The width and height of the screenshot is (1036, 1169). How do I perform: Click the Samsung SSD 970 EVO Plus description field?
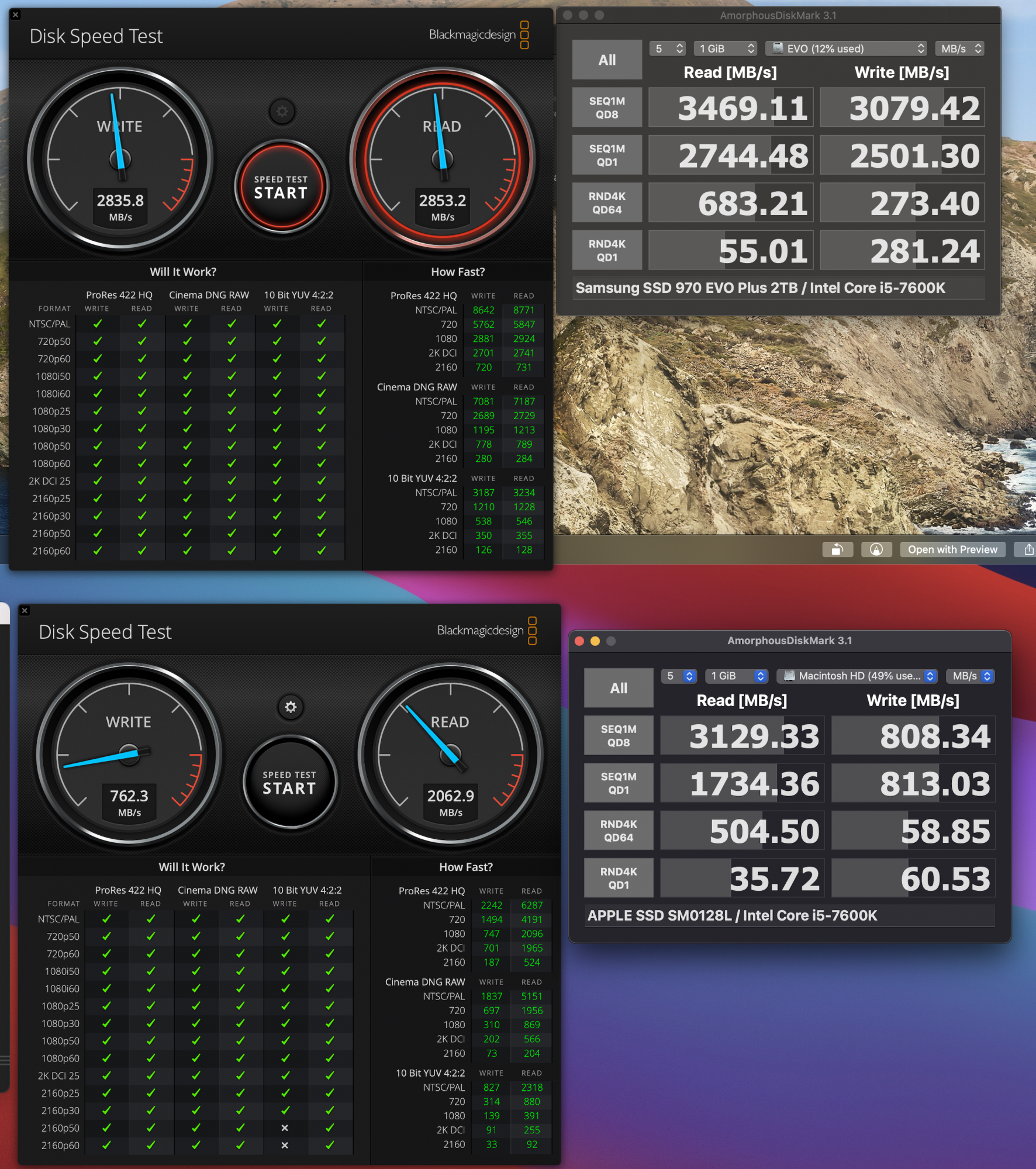778,288
